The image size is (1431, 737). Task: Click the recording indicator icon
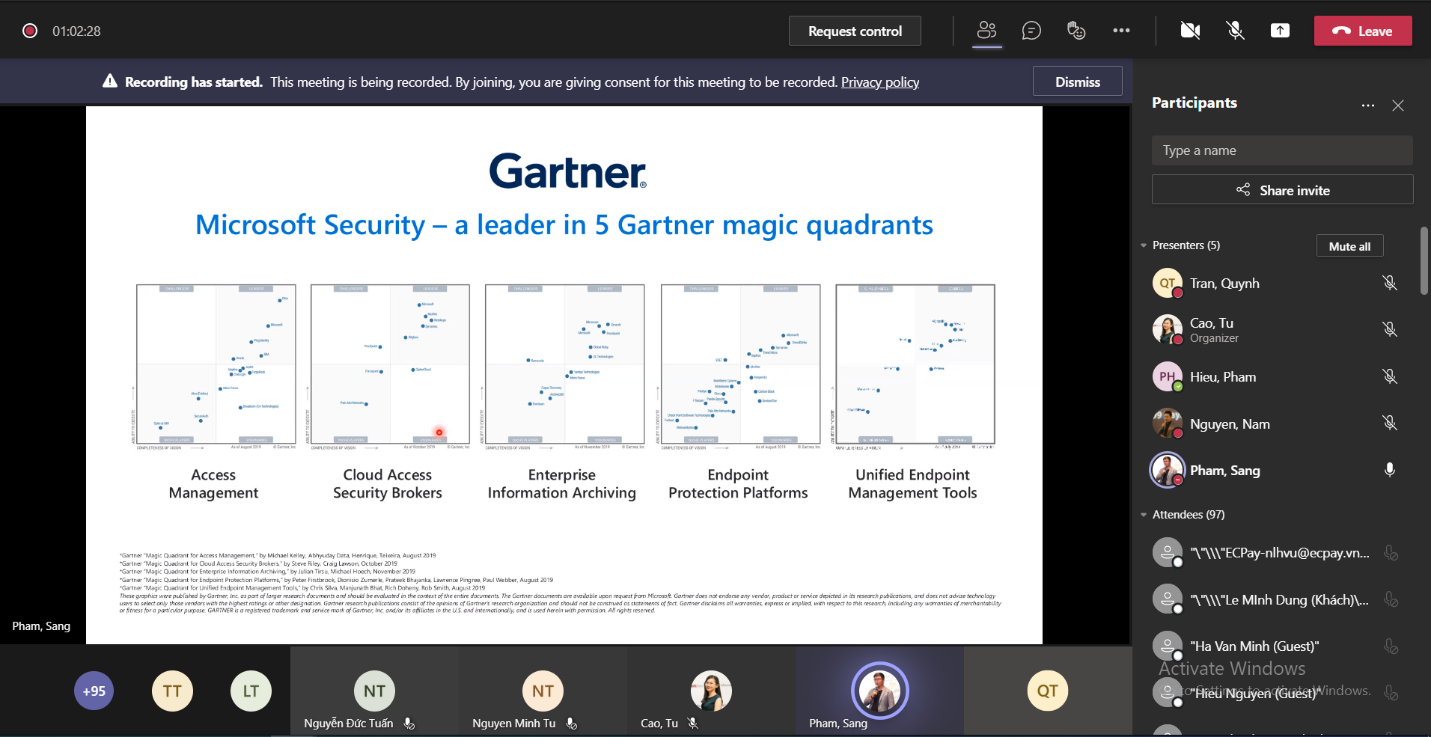pyautogui.click(x=30, y=31)
